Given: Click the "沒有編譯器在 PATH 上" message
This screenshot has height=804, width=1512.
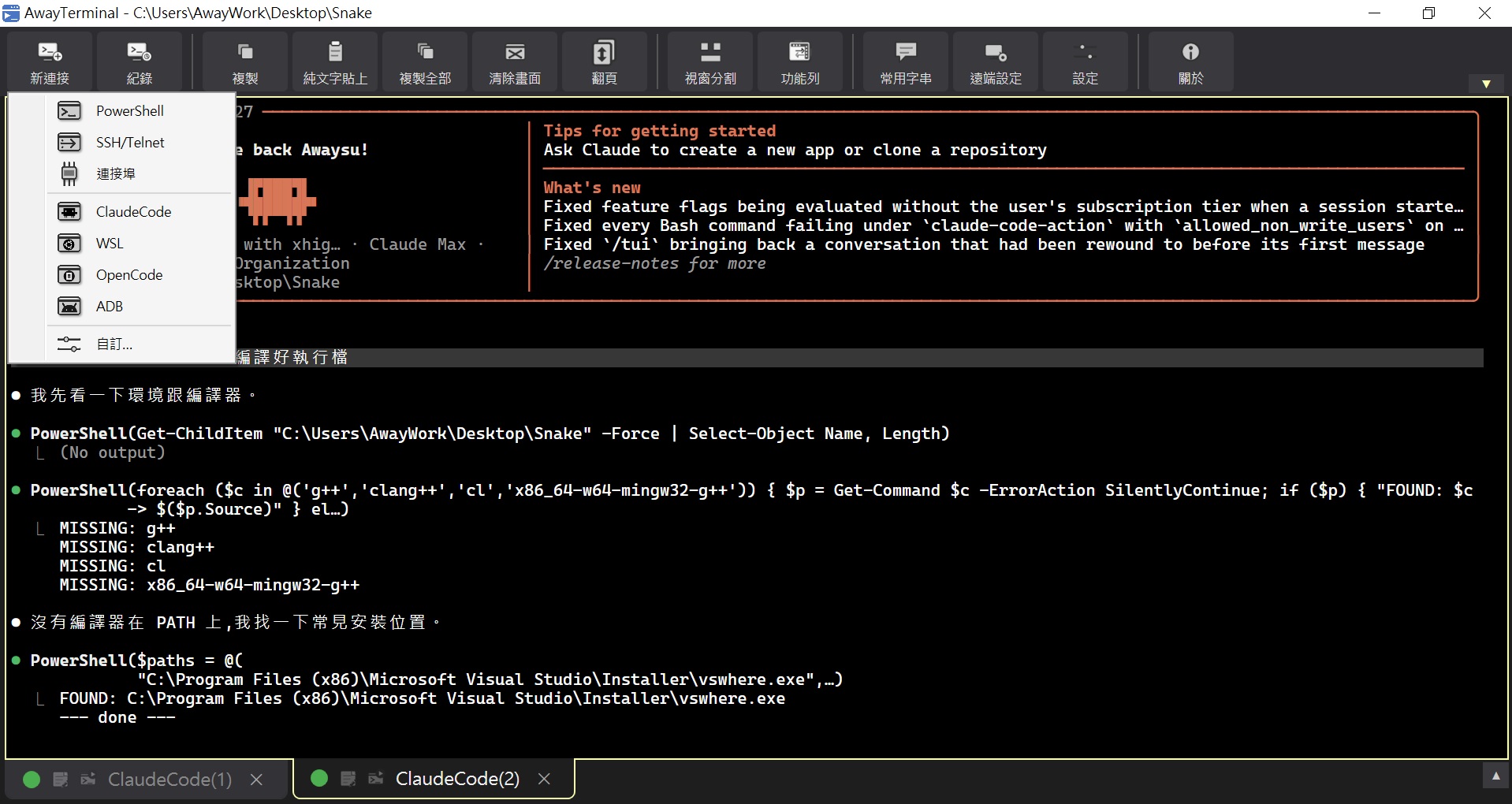Looking at the screenshot, I should point(236,623).
